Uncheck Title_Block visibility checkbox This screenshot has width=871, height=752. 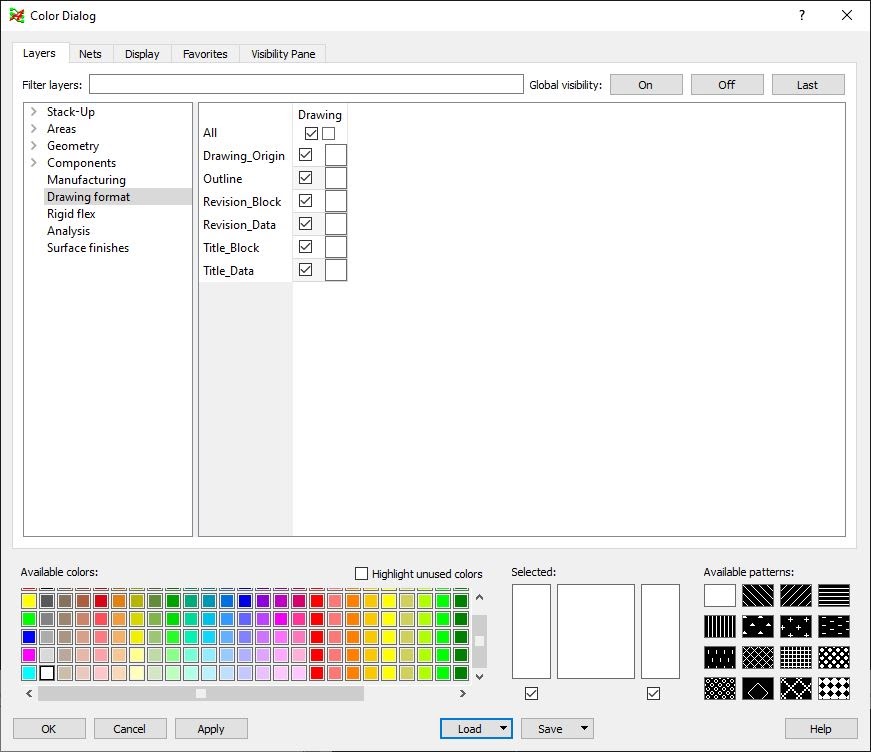tap(306, 247)
